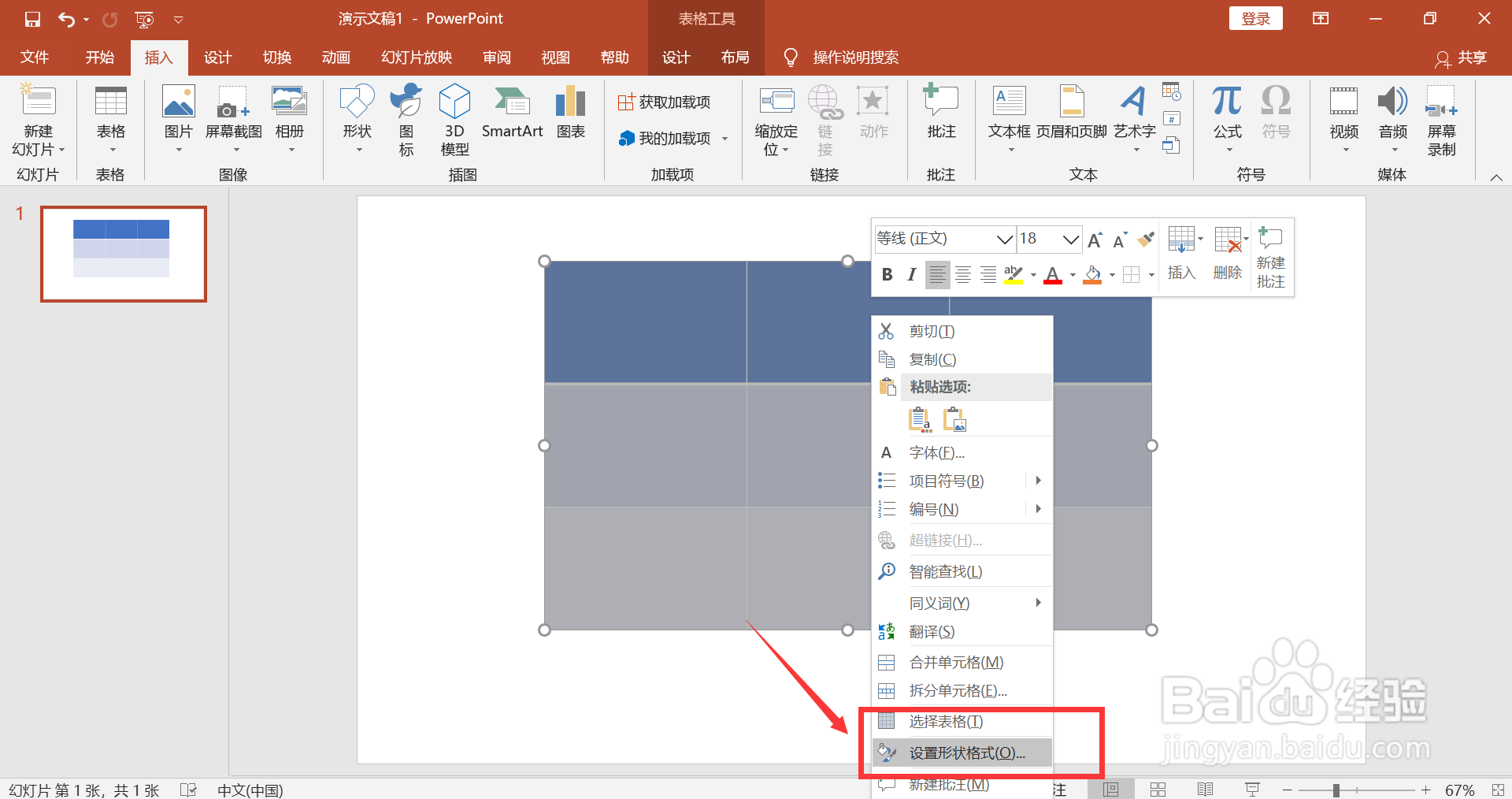Start slideshow from status bar icon
The height and width of the screenshot is (799, 1512).
coord(1252,790)
